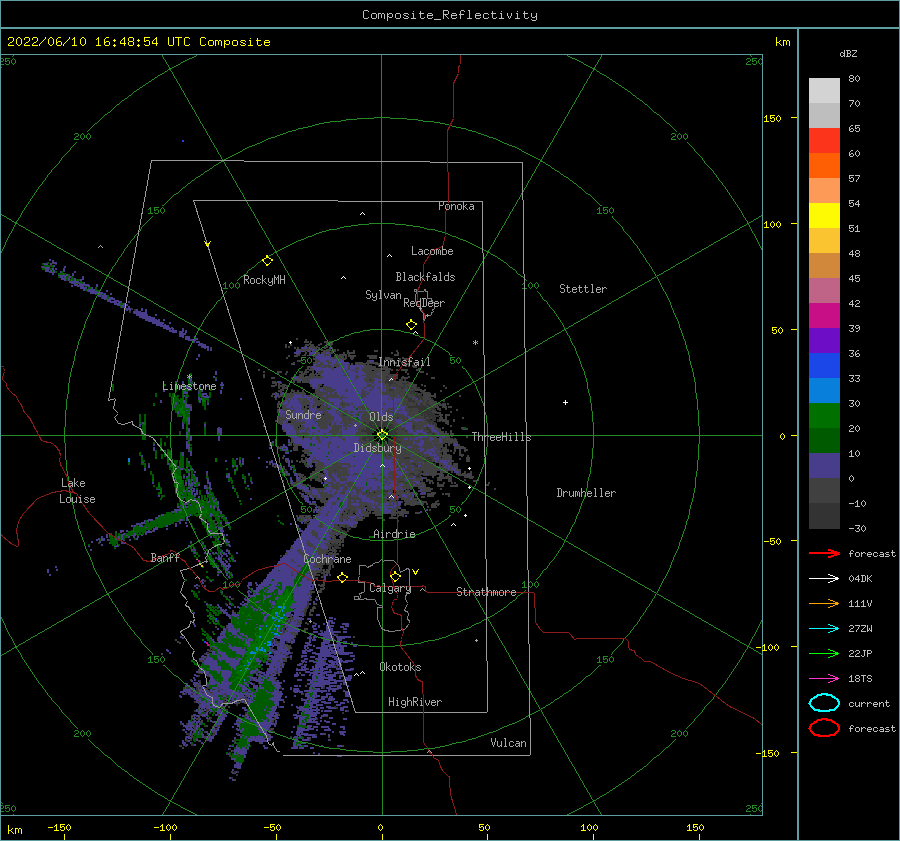The height and width of the screenshot is (841, 900).
Task: Click the 39 dBZ magenta swatch
Action: coord(824,315)
